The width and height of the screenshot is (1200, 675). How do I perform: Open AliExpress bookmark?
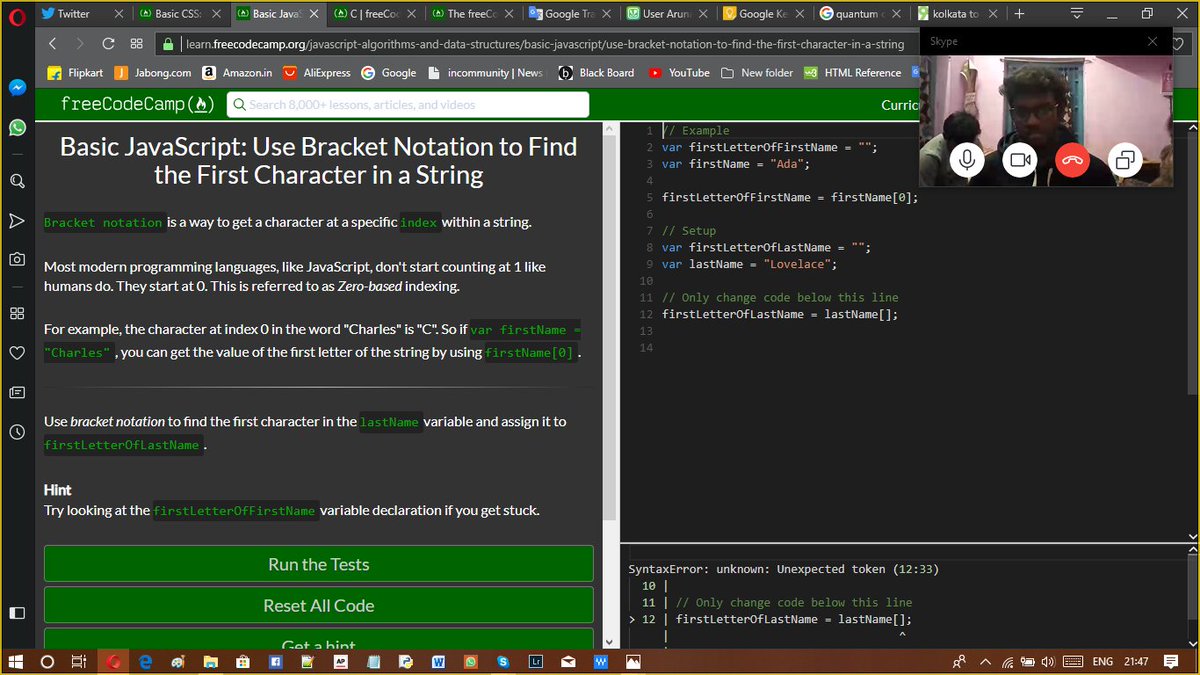click(x=316, y=73)
